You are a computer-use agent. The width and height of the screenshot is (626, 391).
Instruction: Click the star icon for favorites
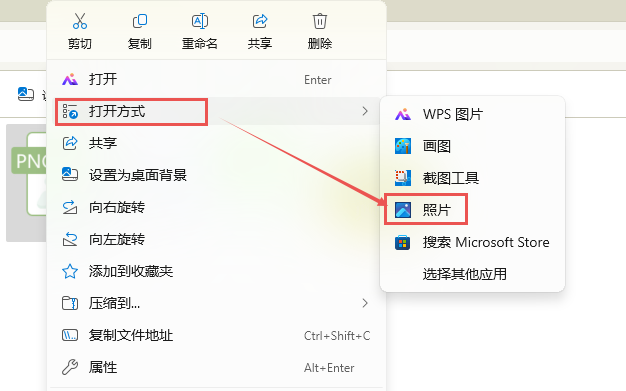pos(70,271)
